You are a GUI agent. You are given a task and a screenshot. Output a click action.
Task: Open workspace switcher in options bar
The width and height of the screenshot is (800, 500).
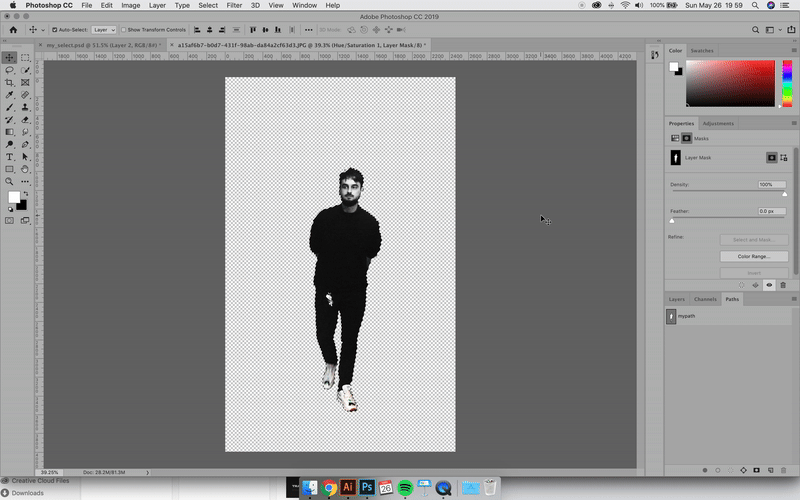click(771, 30)
